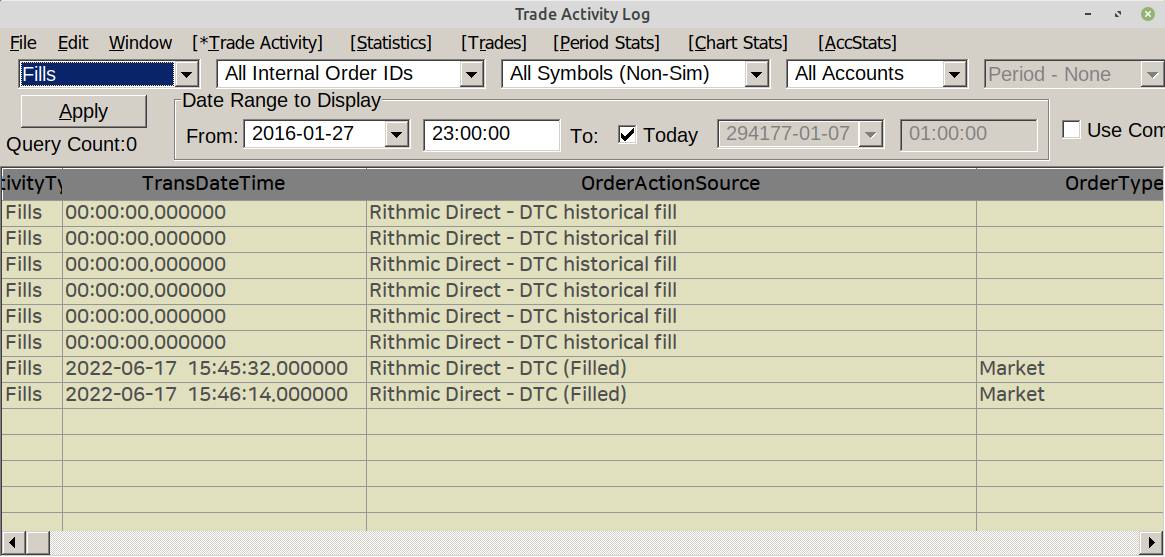Maximize the Trade Activity Log window
The height and width of the screenshot is (557, 1165).
coord(1118,14)
